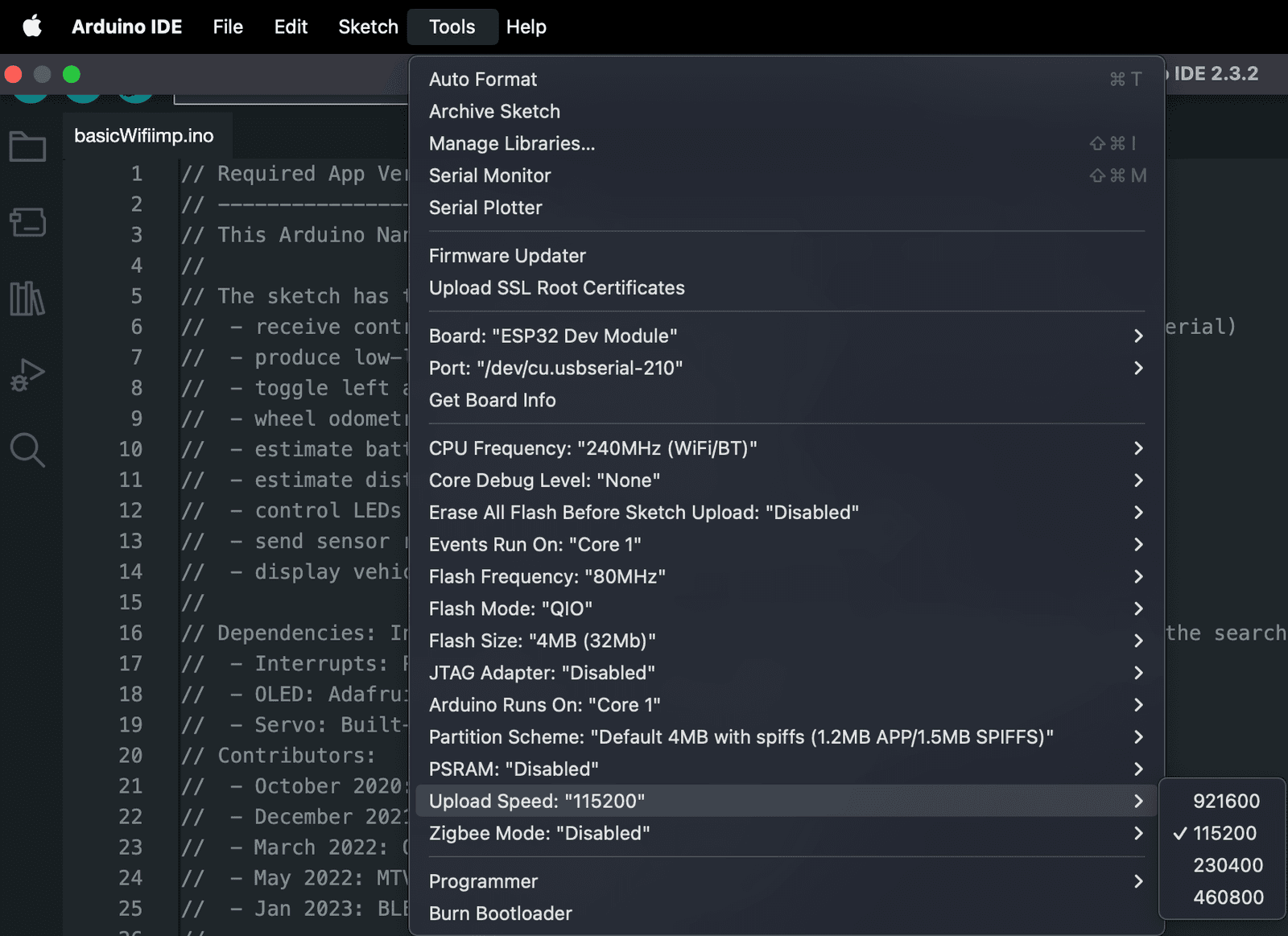This screenshot has height=936, width=1288.
Task: Open the Sketch menu
Action: click(x=368, y=27)
